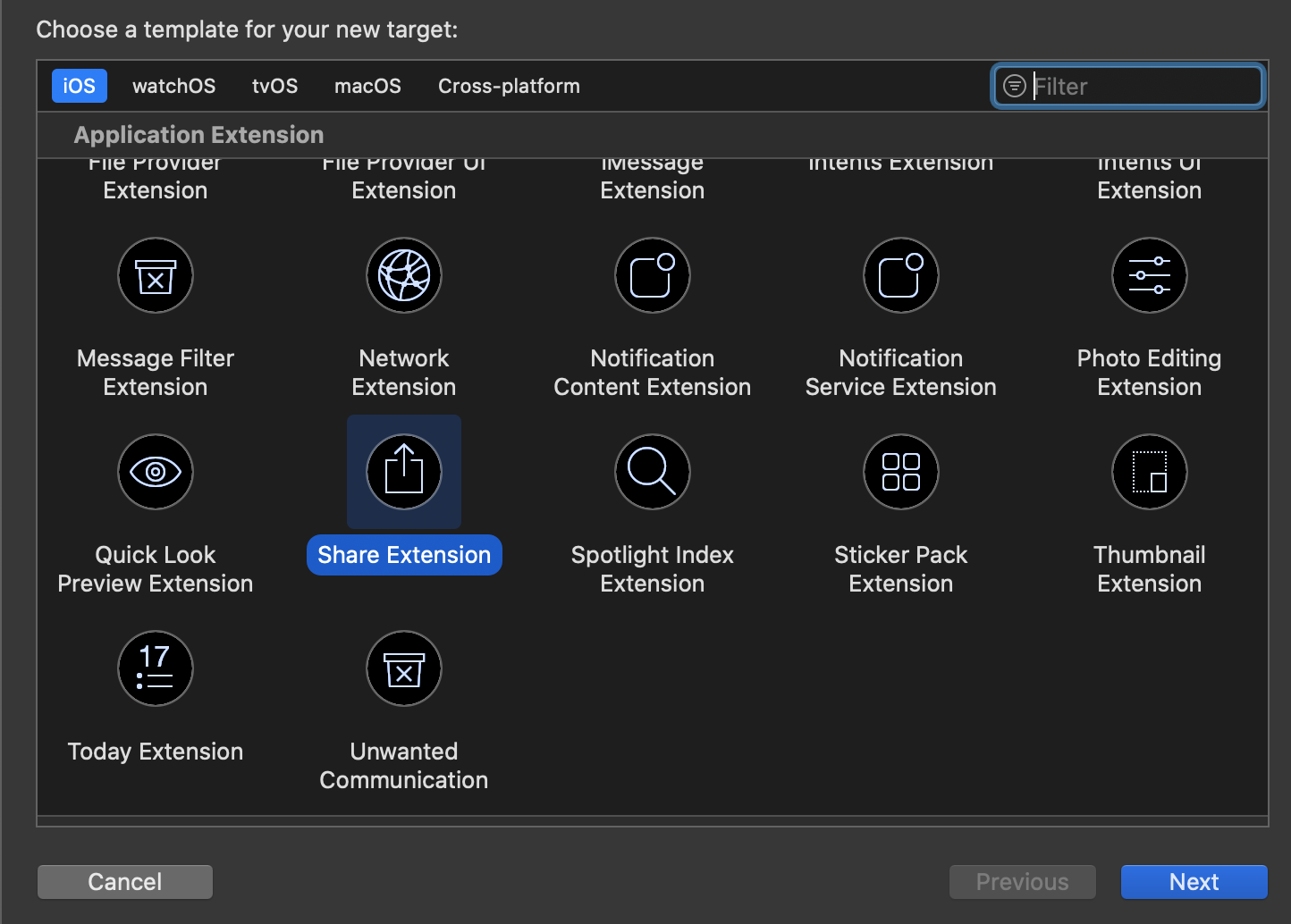This screenshot has width=1291, height=924.
Task: Focus the Filter search field
Action: tap(1144, 87)
